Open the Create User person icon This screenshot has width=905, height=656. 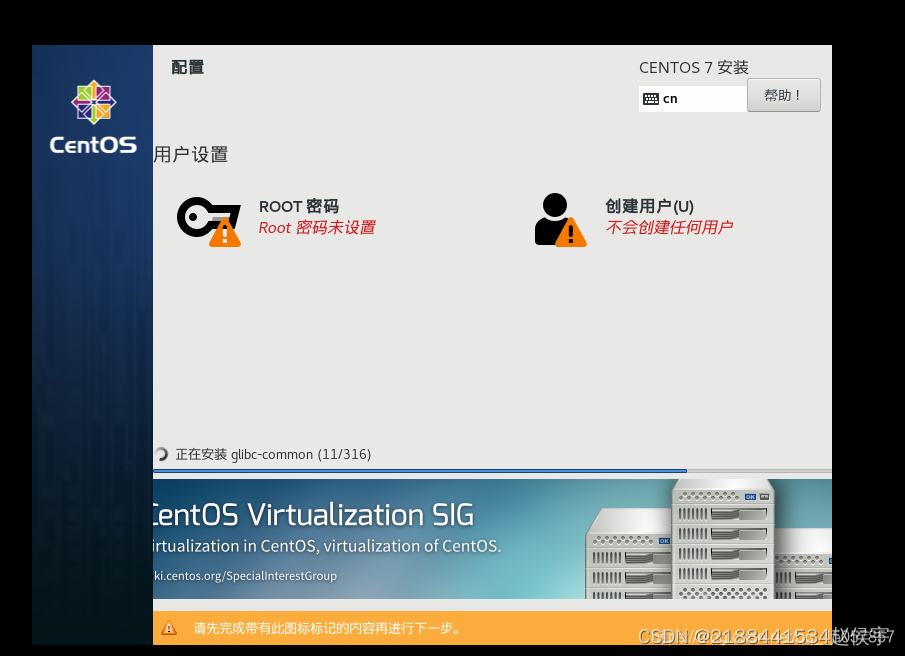(x=560, y=220)
